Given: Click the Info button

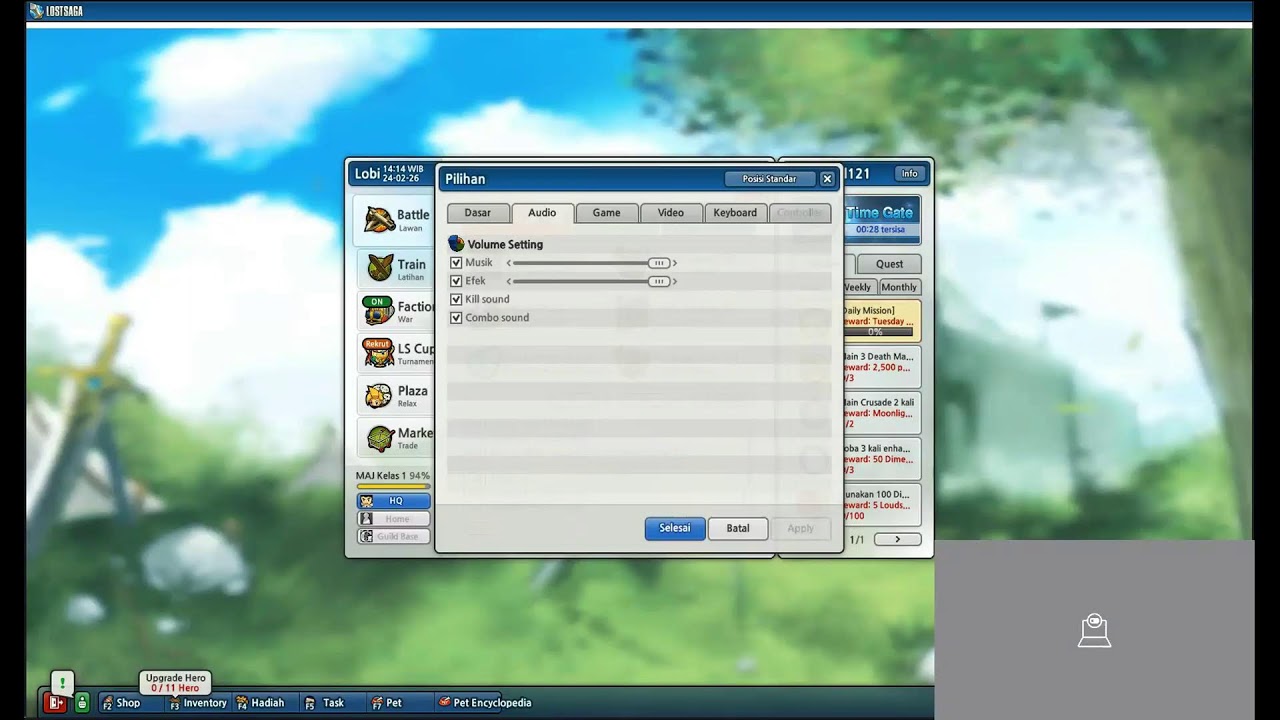Looking at the screenshot, I should 909,174.
